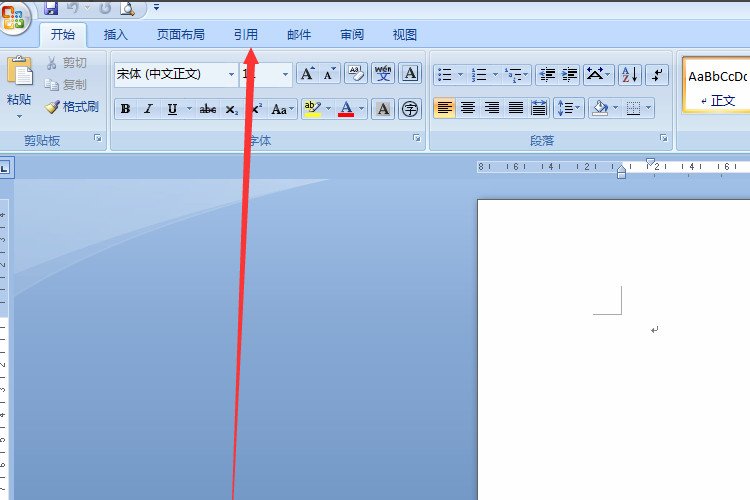Click the Borders icon
This screenshot has width=750, height=500.
click(633, 108)
